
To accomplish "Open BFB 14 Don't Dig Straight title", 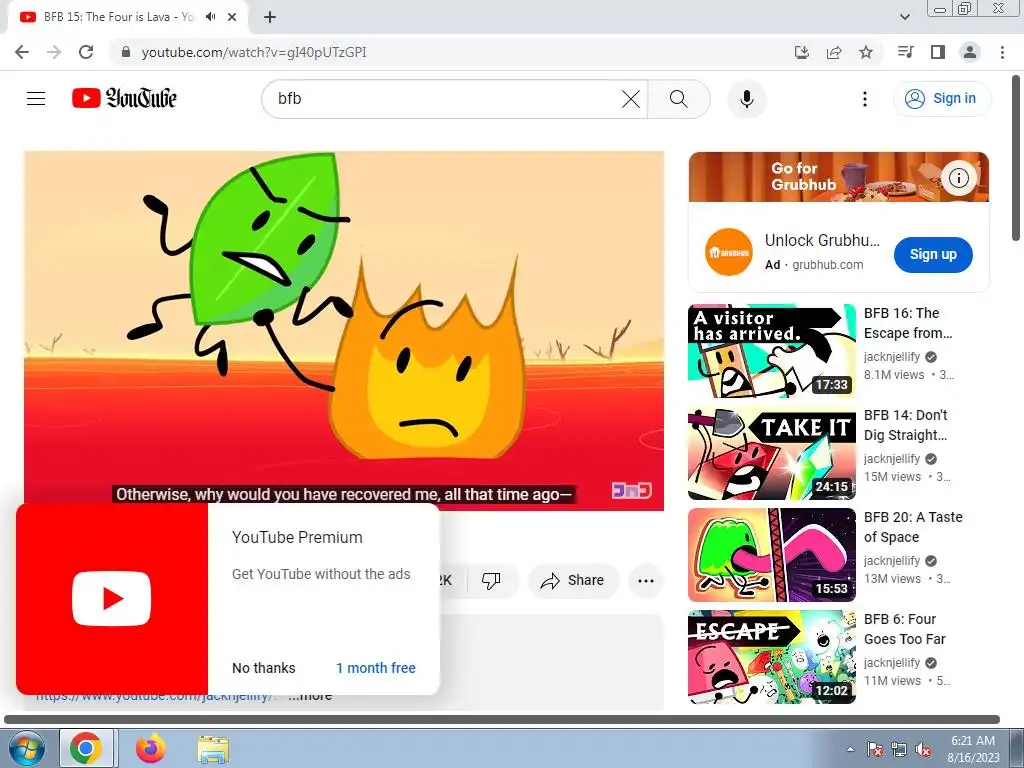I will (x=906, y=425).
